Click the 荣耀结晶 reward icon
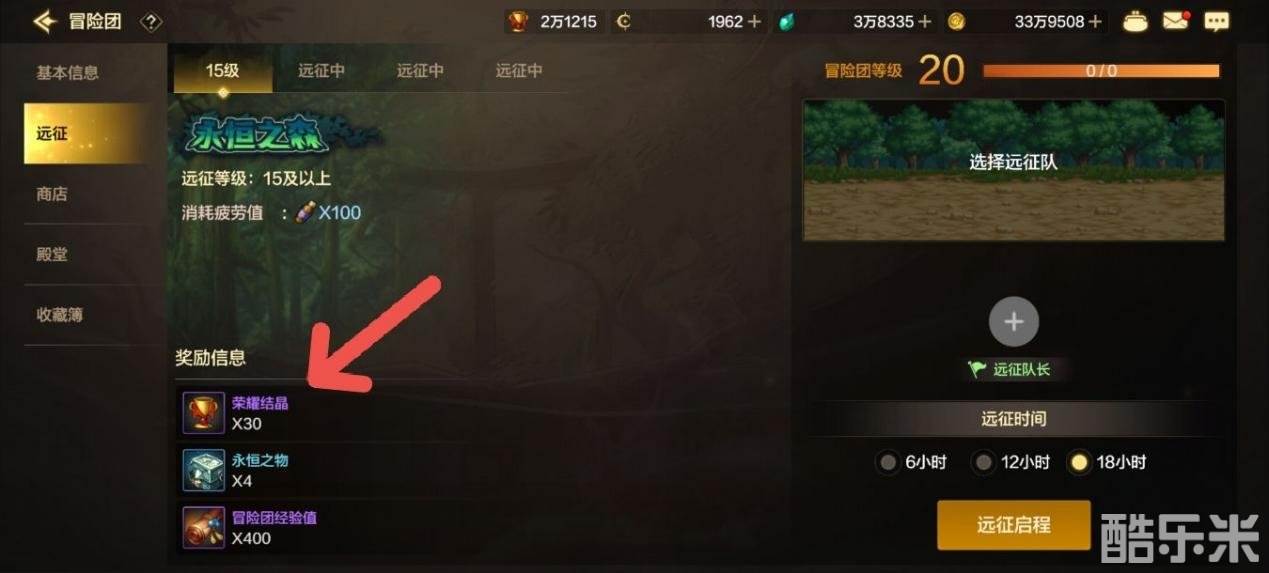 pos(204,413)
